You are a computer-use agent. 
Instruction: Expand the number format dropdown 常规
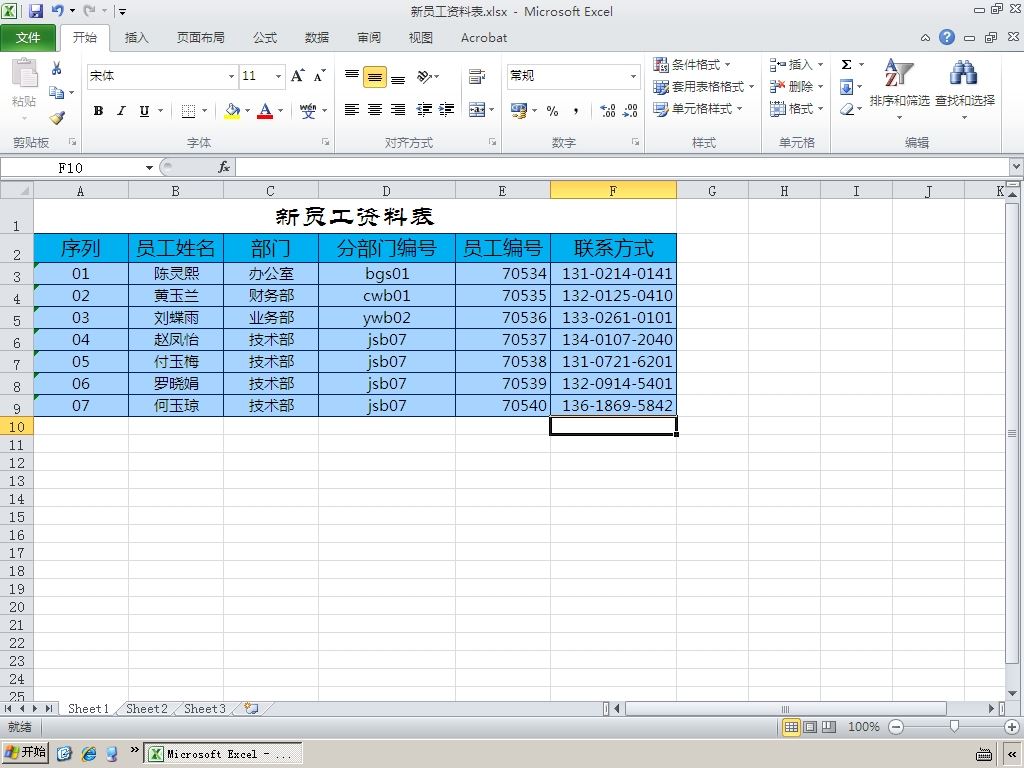pyautogui.click(x=633, y=76)
